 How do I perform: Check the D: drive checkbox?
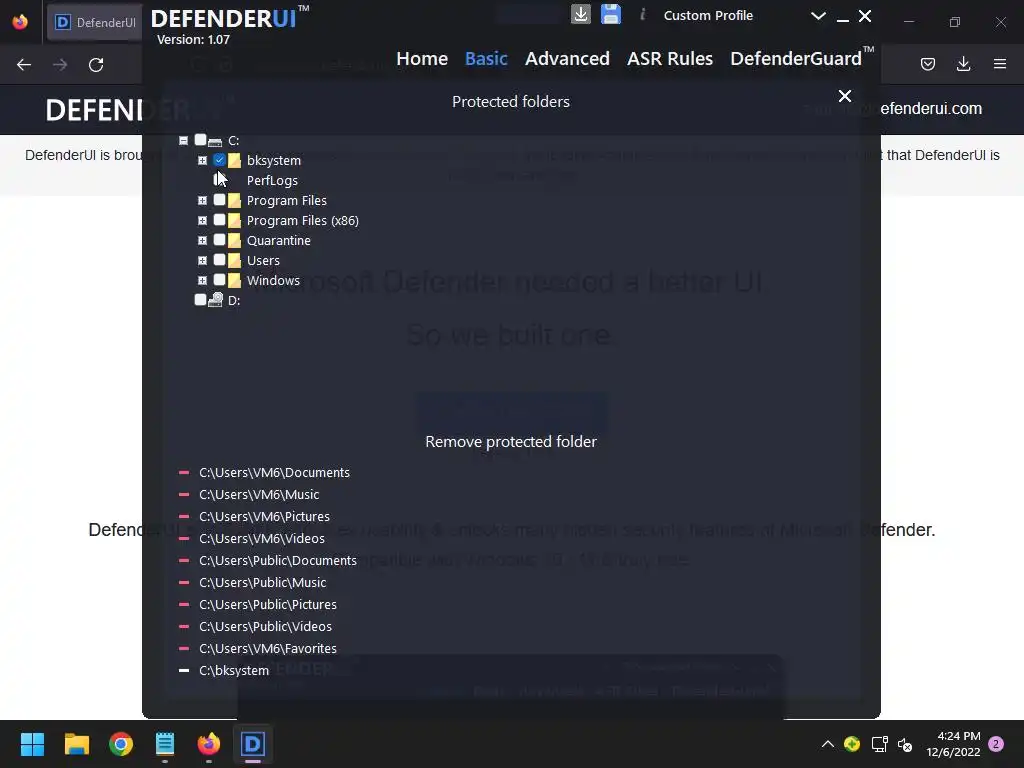tap(200, 299)
